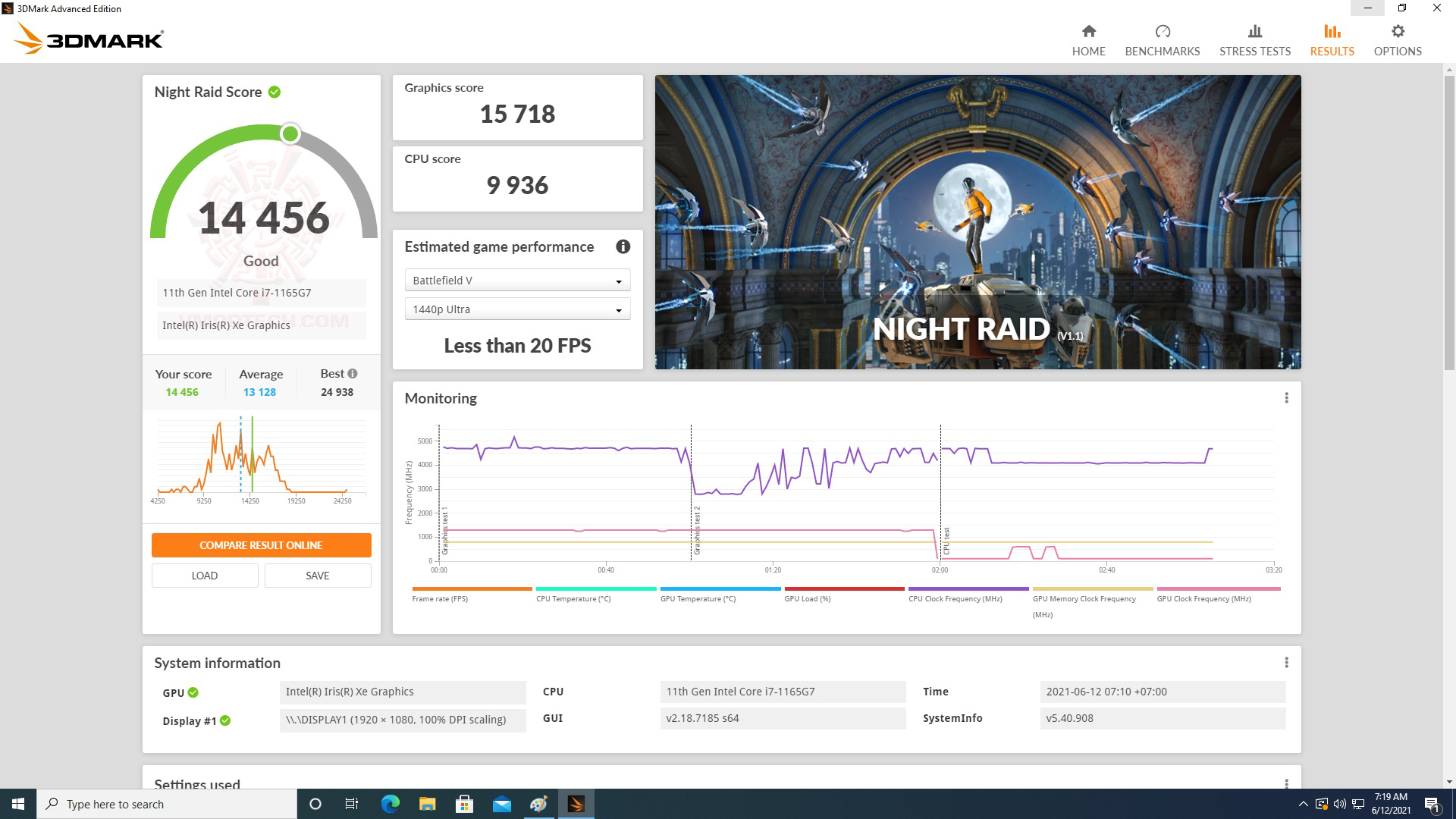Toggle the Frame rate (FPS) legend item
This screenshot has height=819, width=1456.
(x=440, y=598)
